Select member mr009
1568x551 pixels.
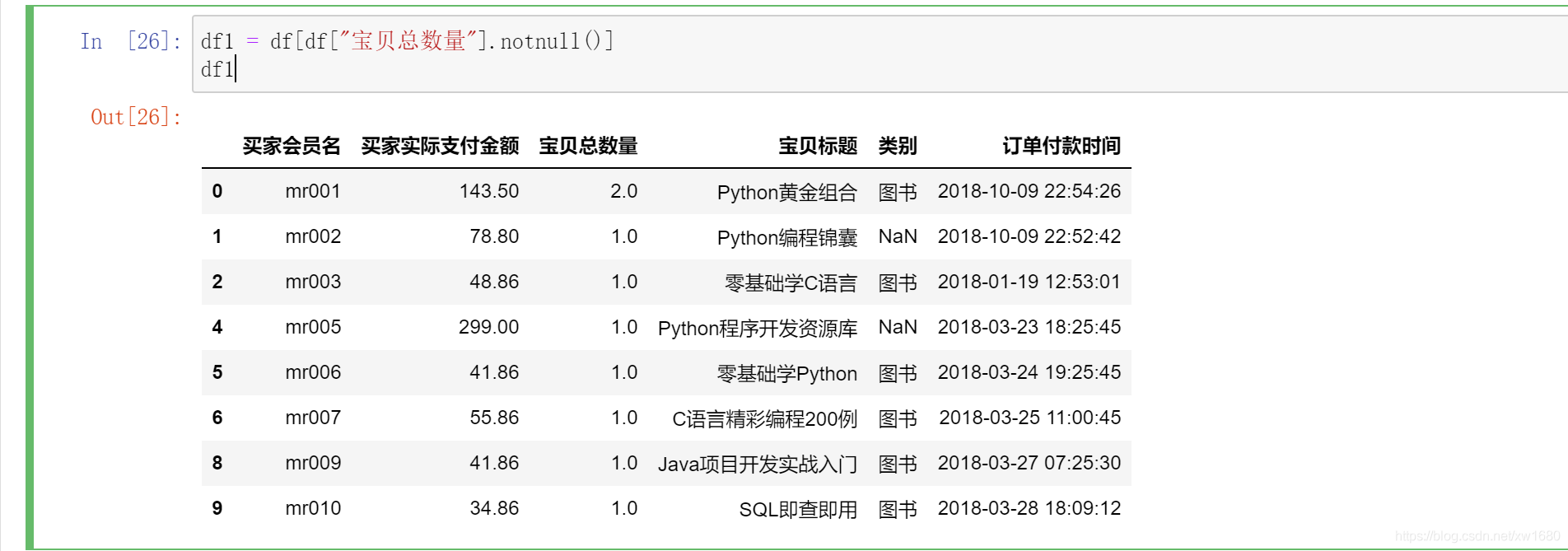[x=313, y=463]
